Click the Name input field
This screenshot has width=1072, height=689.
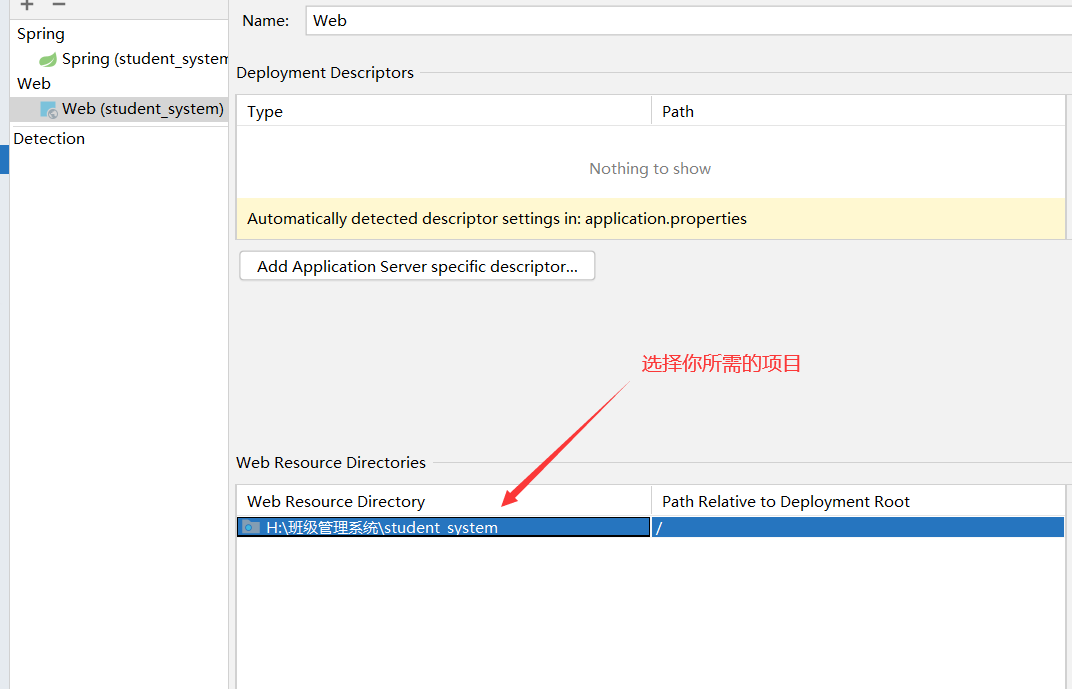688,21
